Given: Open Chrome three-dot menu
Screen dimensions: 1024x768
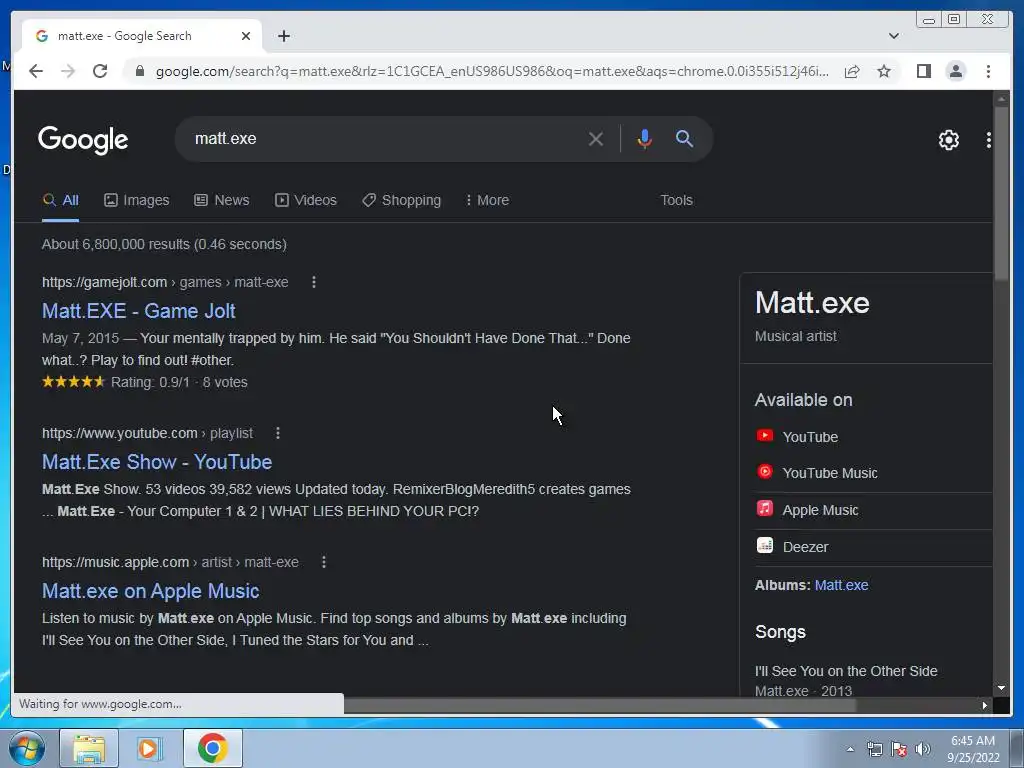Looking at the screenshot, I should [x=988, y=71].
